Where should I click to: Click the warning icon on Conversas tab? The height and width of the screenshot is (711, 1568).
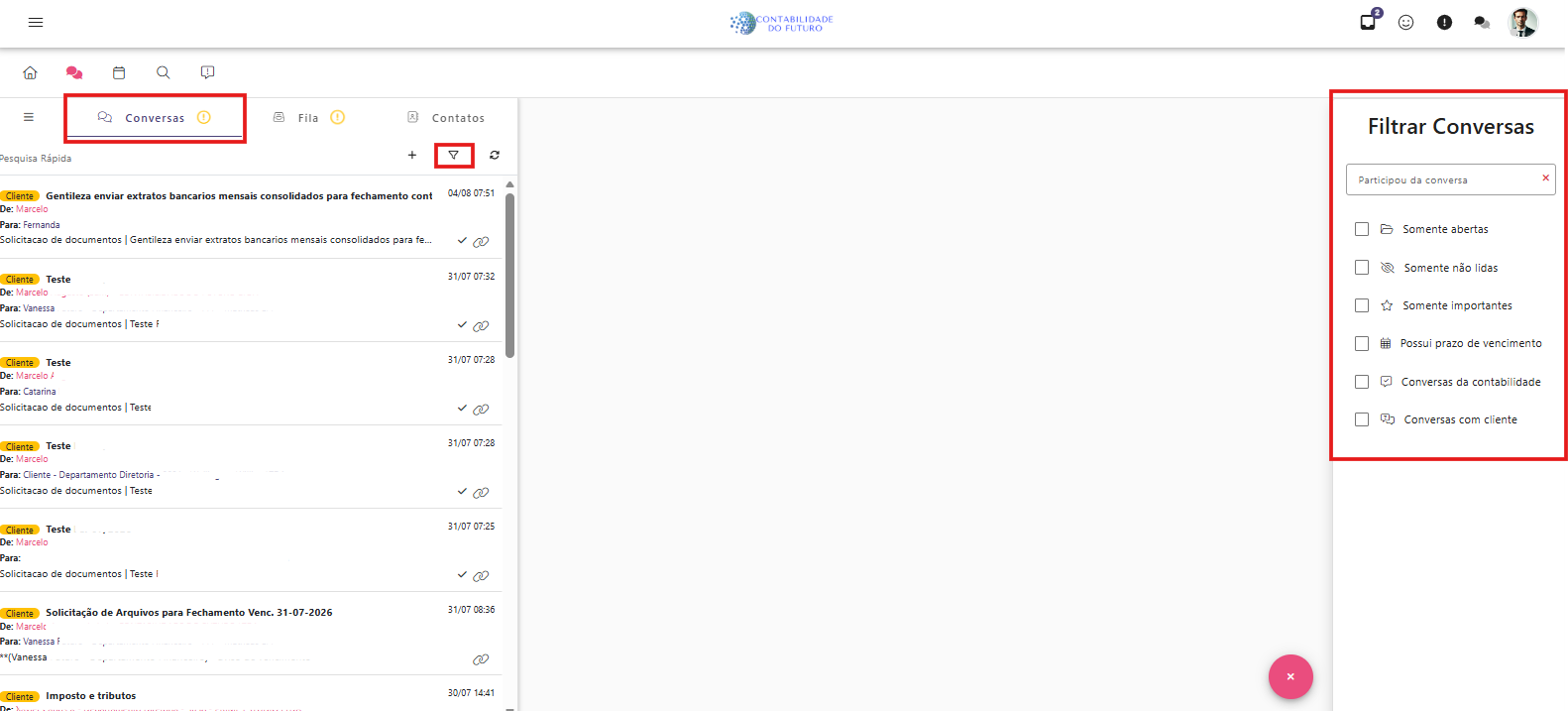204,117
